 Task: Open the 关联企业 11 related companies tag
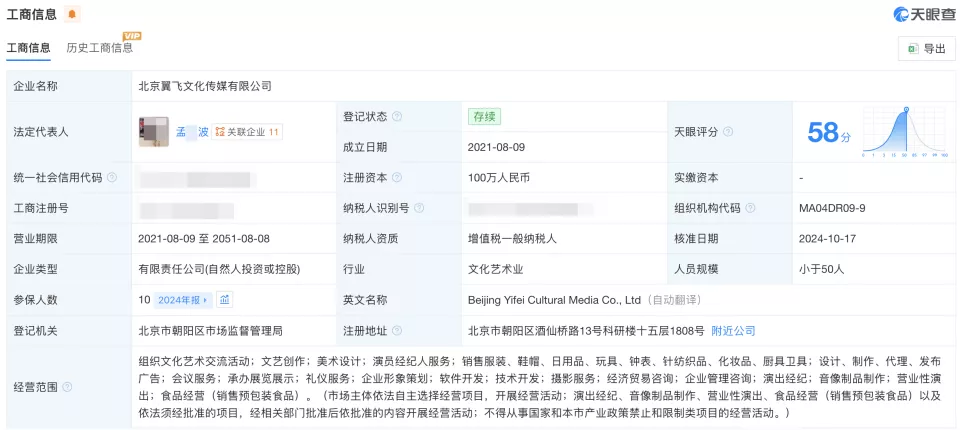pyautogui.click(x=247, y=132)
